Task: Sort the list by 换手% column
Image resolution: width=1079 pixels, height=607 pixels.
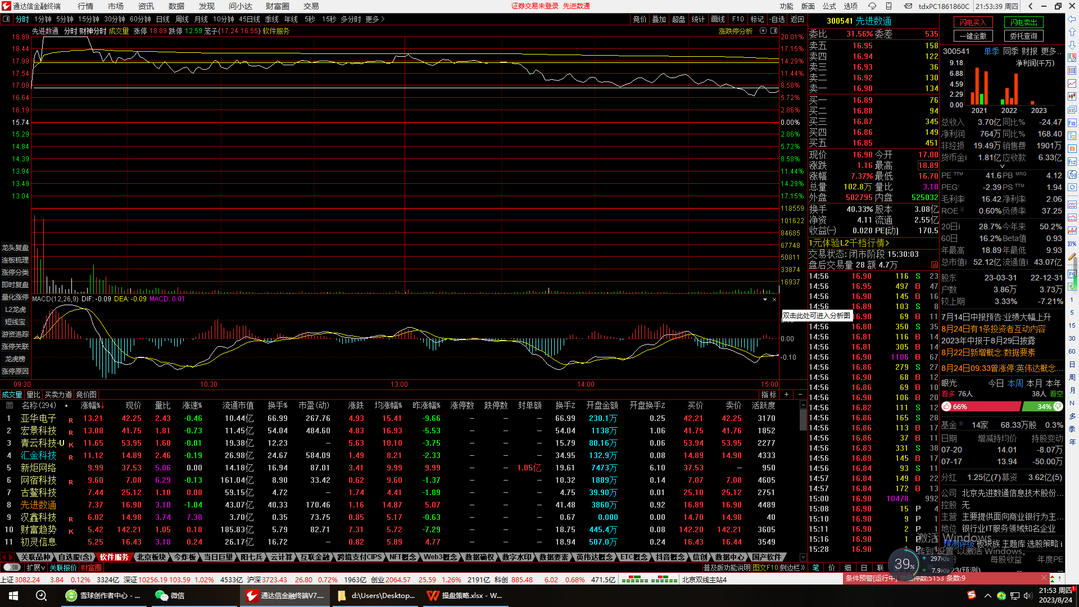Action: 277,406
